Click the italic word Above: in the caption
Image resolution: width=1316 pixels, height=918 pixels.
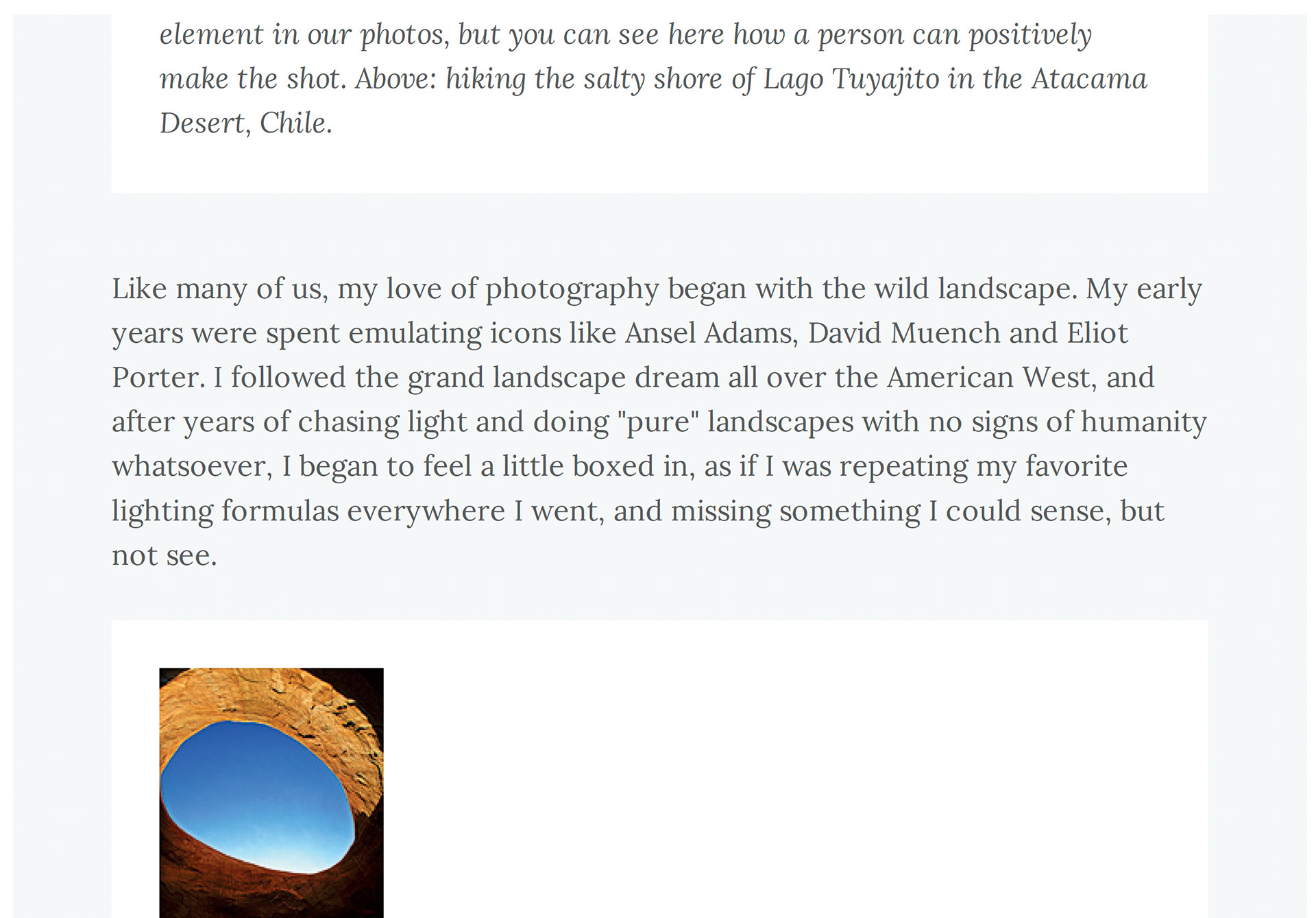(x=396, y=79)
